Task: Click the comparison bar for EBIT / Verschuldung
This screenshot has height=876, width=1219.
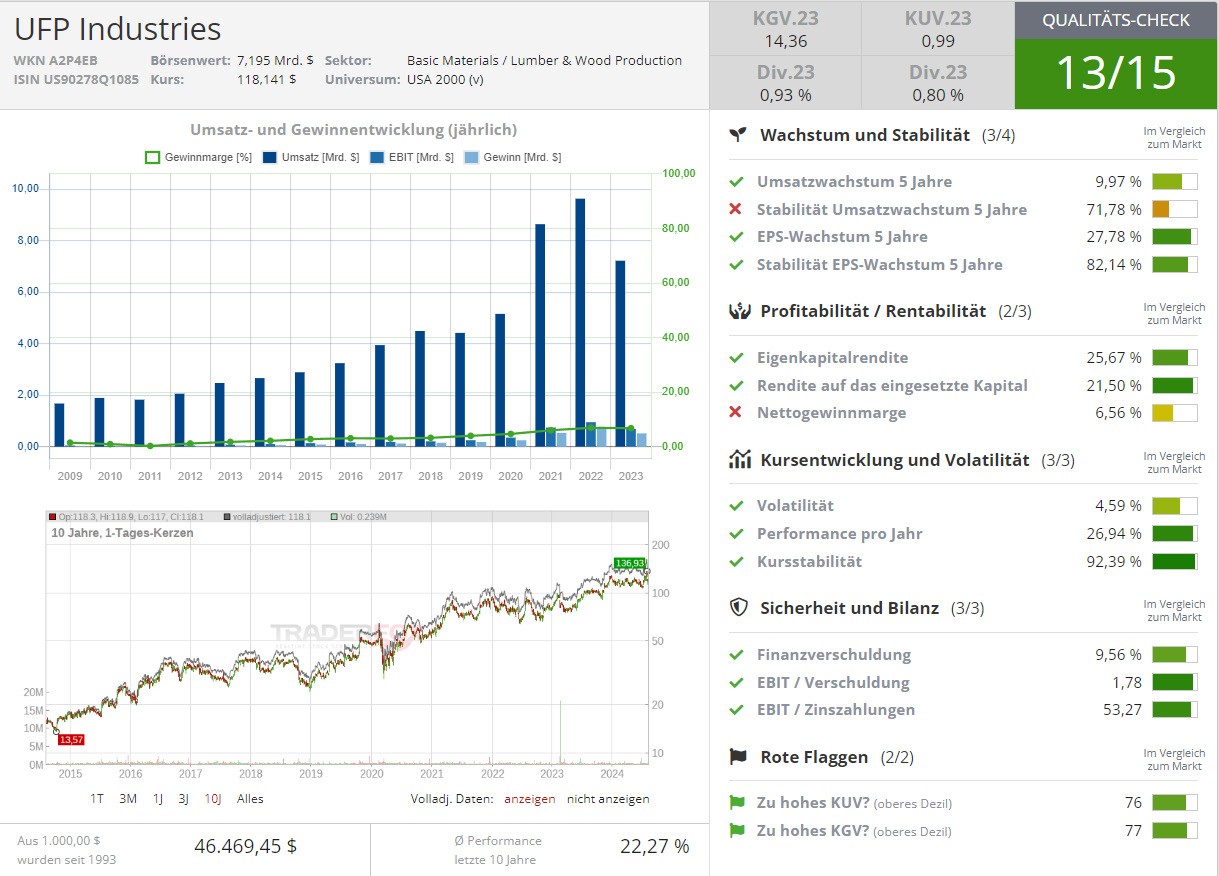Action: tap(1174, 682)
